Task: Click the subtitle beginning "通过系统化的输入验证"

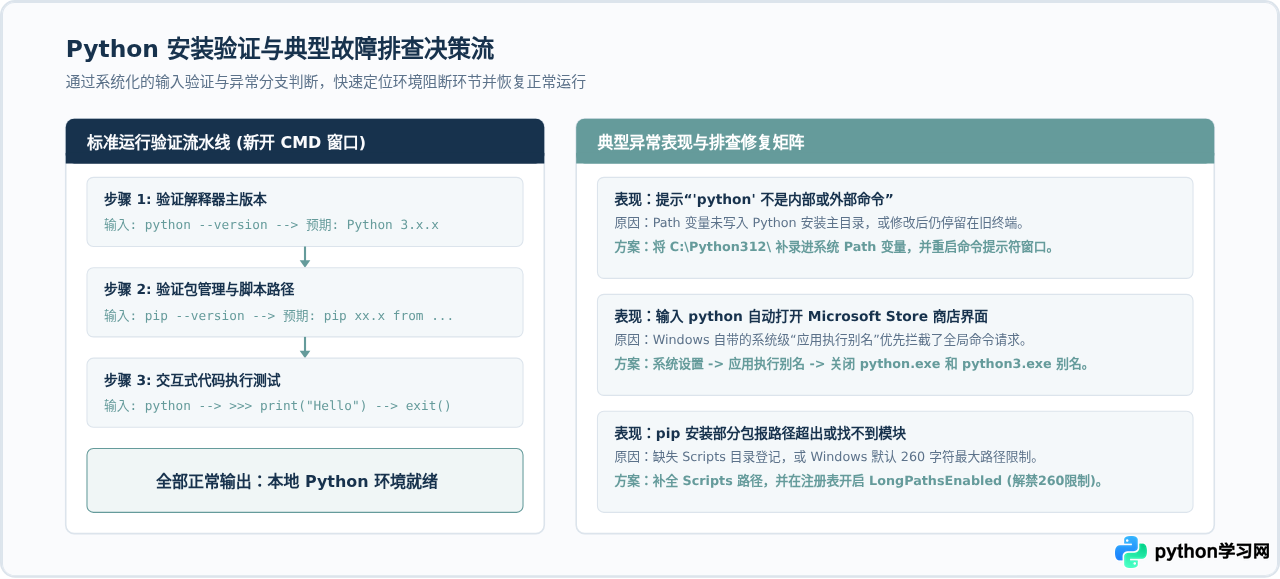Action: click(x=326, y=82)
